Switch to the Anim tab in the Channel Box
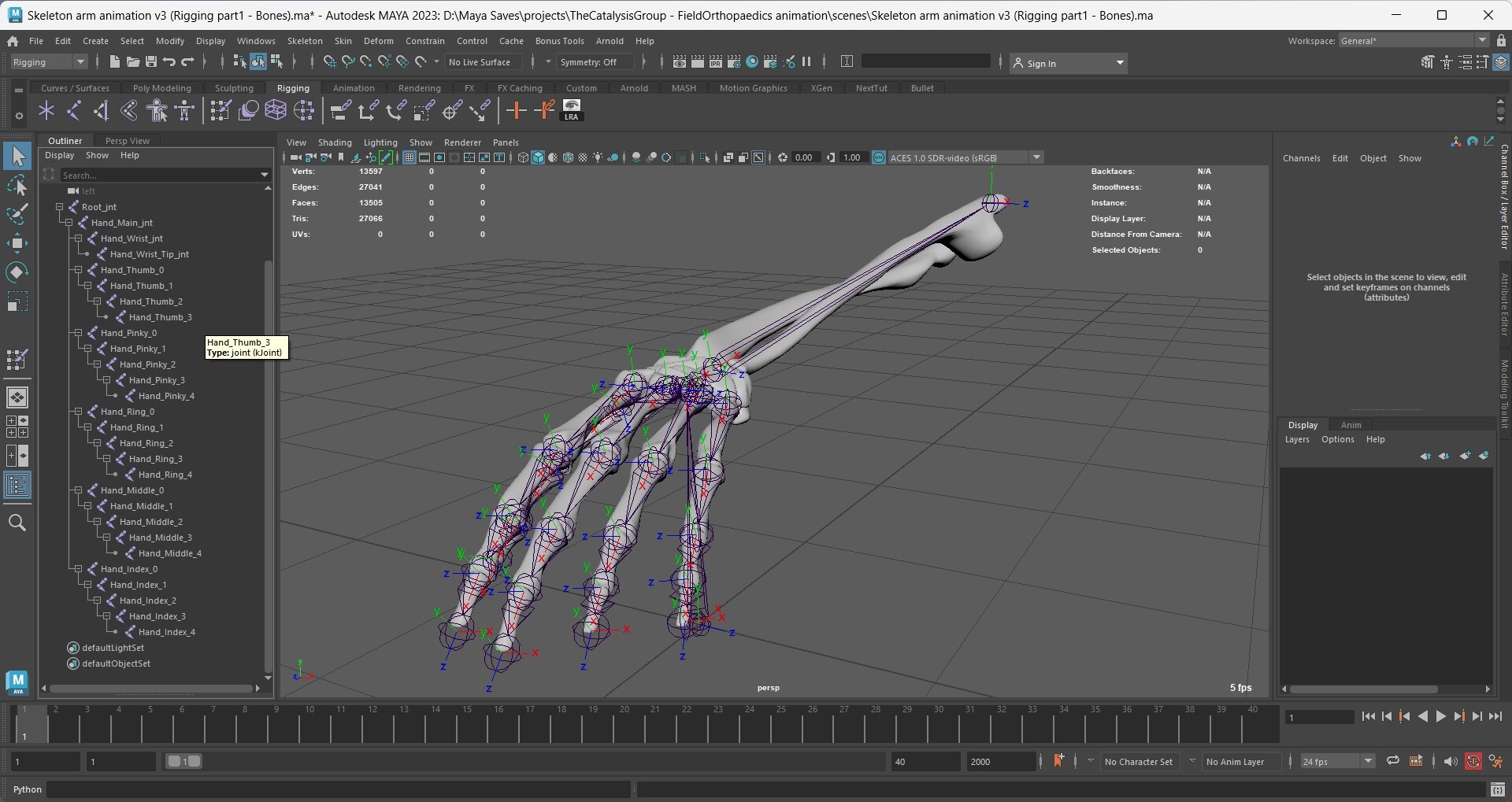The image size is (1512, 802). point(1351,424)
